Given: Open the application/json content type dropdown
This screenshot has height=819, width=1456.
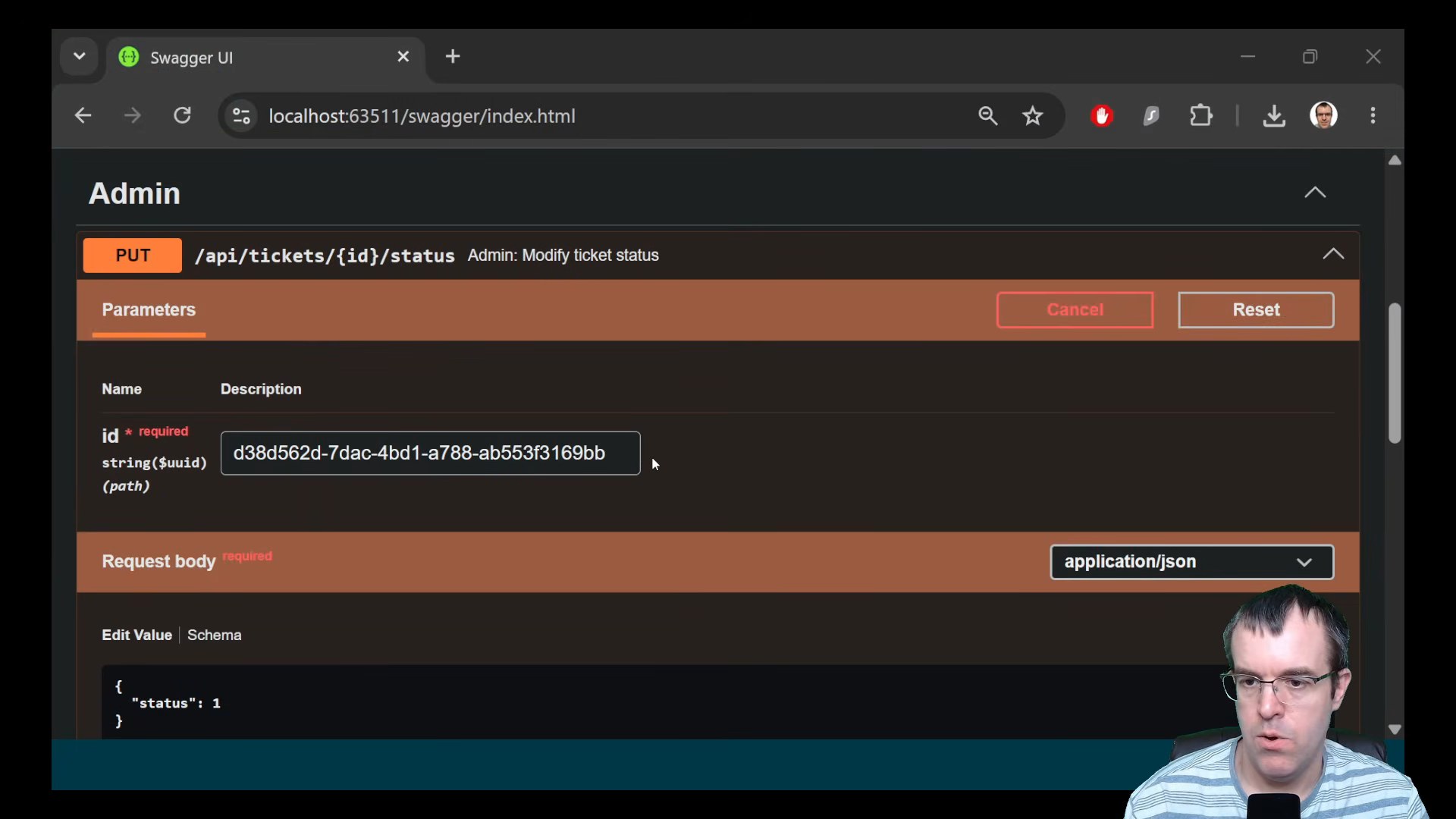Looking at the screenshot, I should point(1191,562).
